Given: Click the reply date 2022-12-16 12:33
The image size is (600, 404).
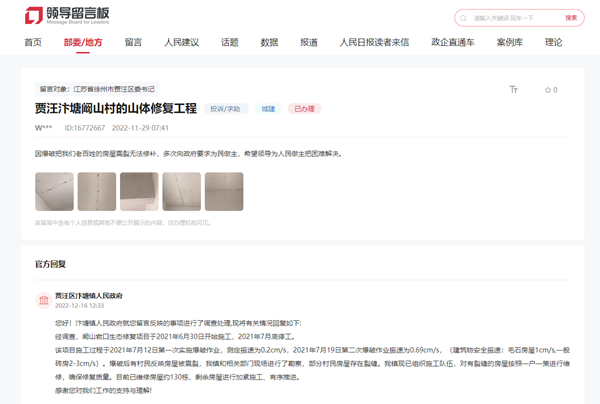Looking at the screenshot, I should click(x=80, y=305).
